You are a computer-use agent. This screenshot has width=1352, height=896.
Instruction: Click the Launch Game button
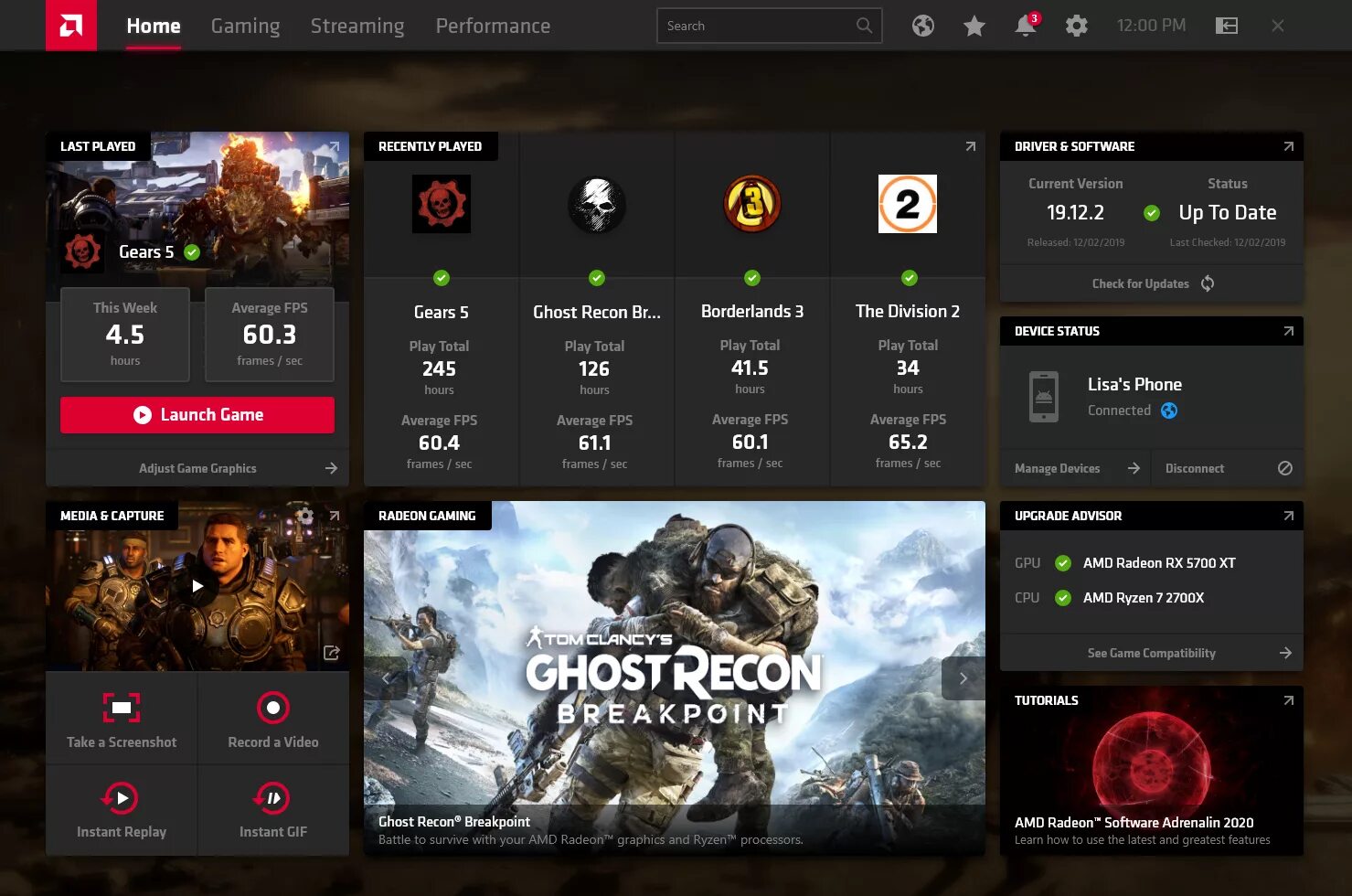click(x=197, y=415)
